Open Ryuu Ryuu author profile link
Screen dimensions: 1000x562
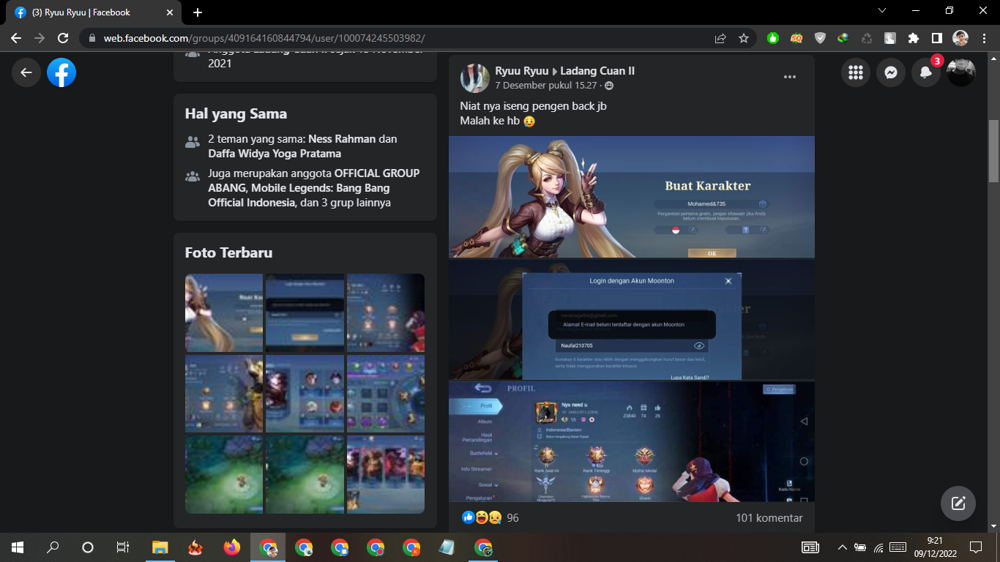521,71
